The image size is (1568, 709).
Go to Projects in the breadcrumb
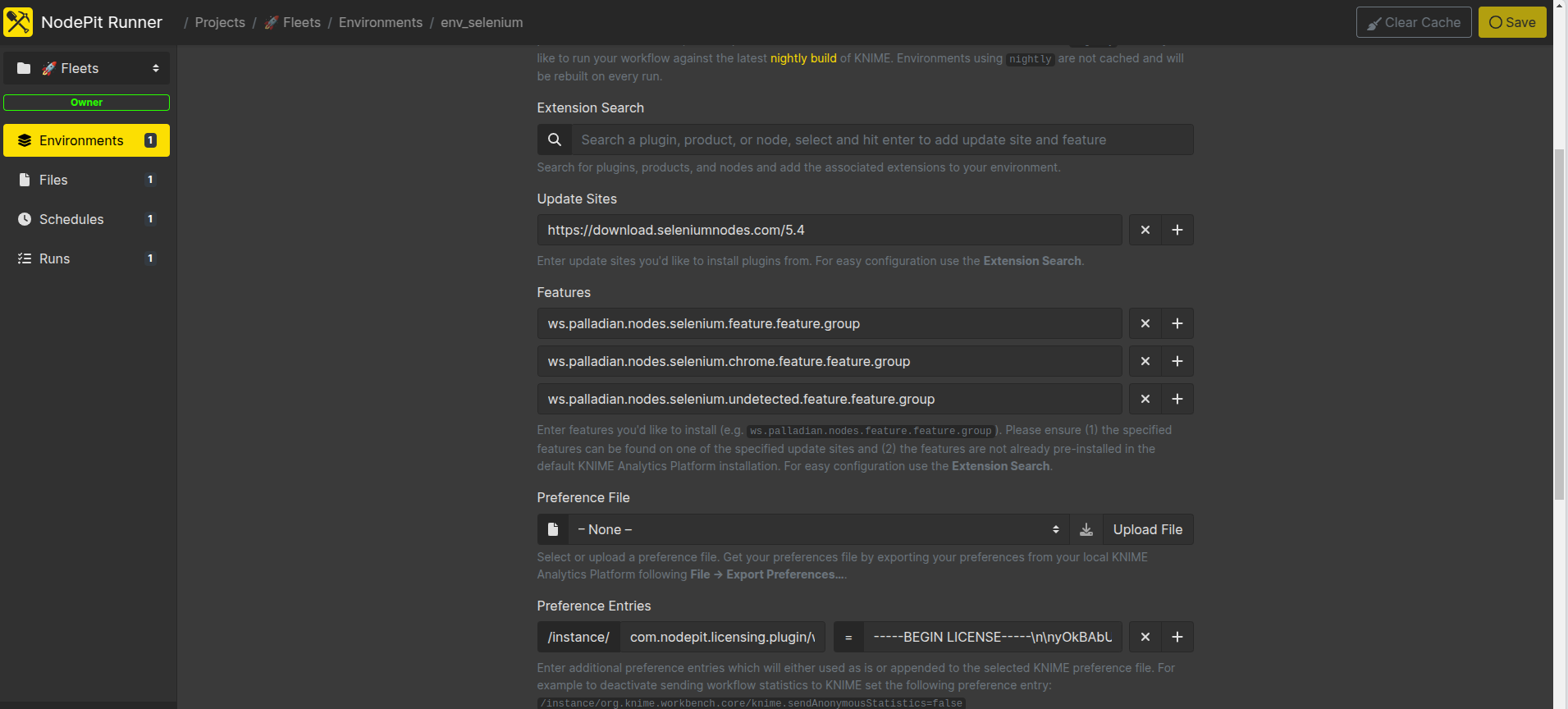tap(220, 22)
